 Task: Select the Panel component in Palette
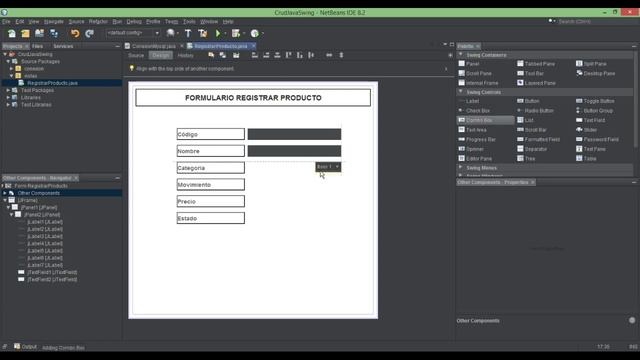(x=469, y=64)
